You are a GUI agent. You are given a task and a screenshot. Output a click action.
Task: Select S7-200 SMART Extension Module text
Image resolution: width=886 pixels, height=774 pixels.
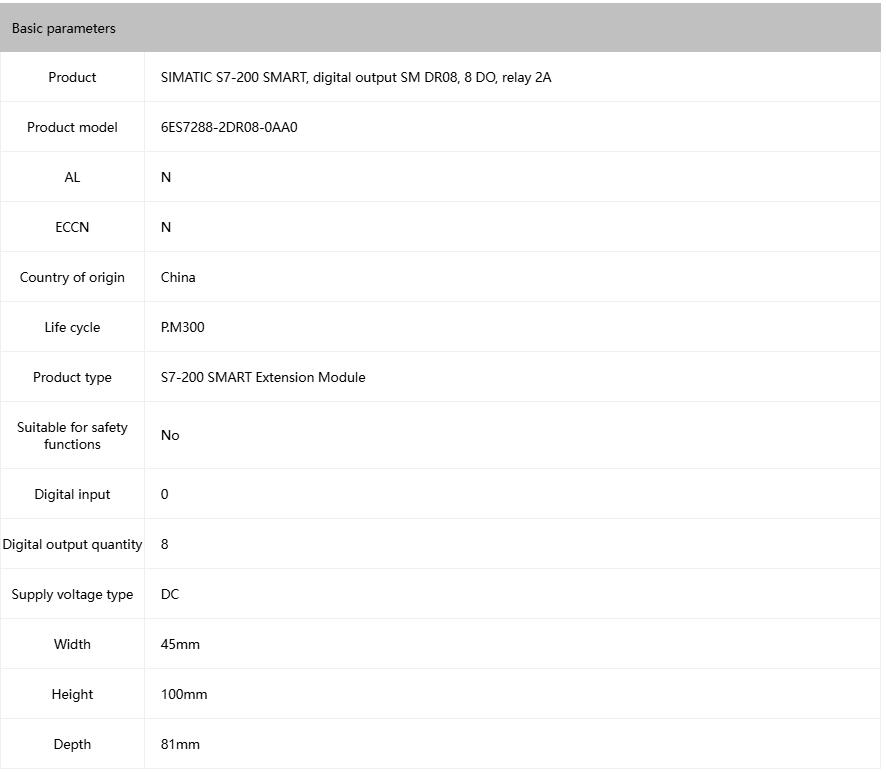(x=263, y=377)
